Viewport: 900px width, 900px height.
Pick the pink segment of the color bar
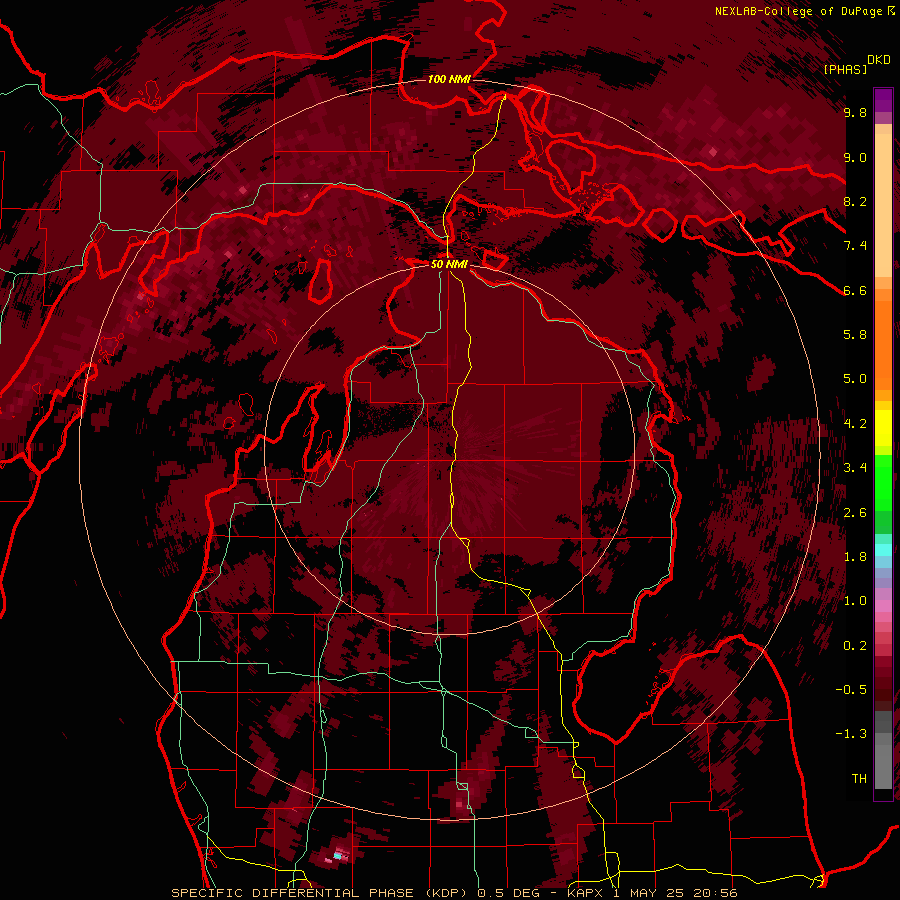(x=883, y=606)
